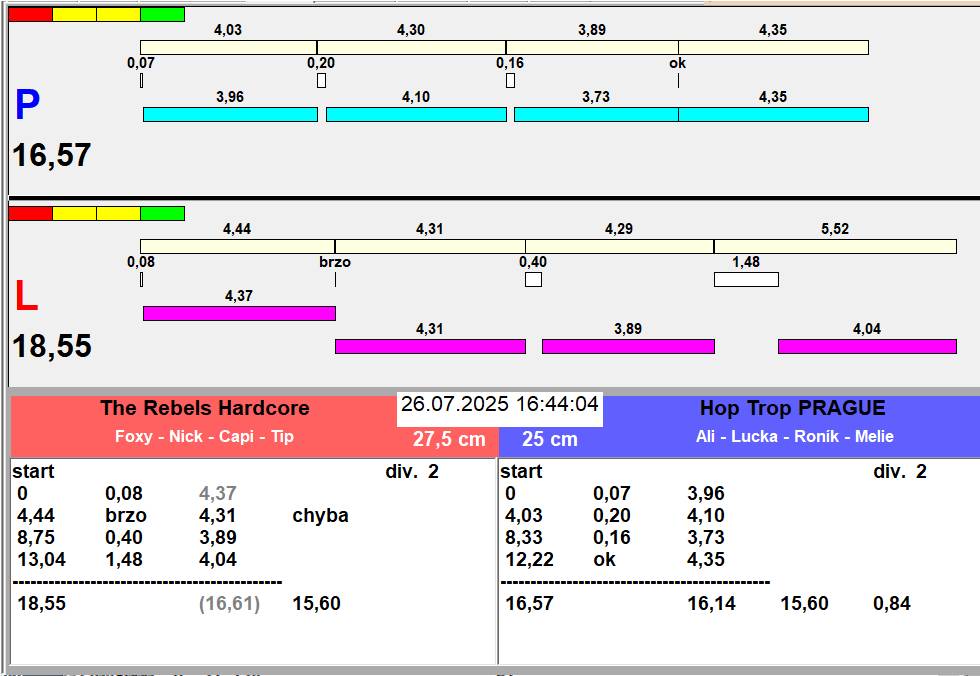Click the cream 5,52 split bar
This screenshot has width=980, height=676.
(x=835, y=246)
